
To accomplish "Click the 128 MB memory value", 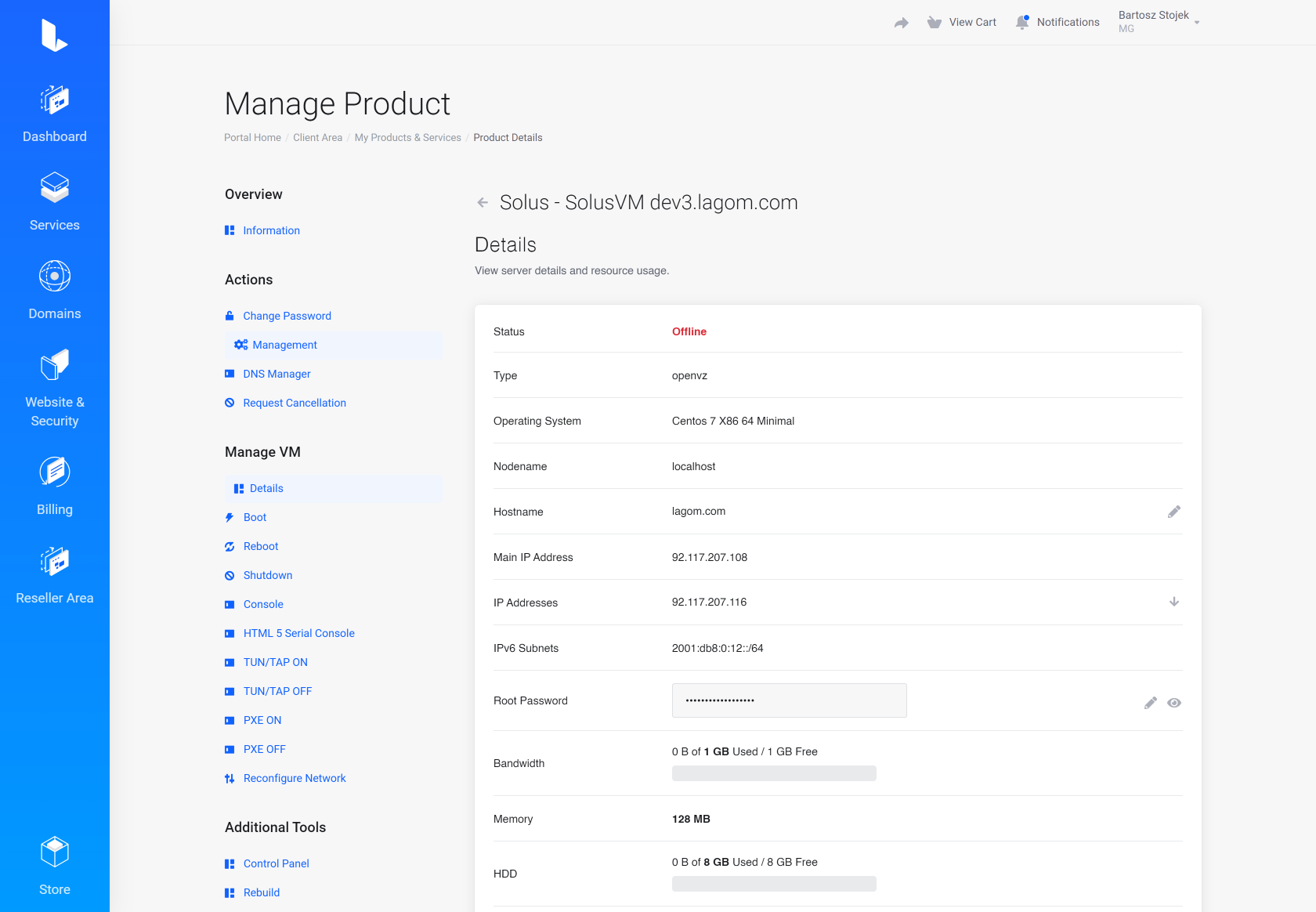I will (x=691, y=819).
